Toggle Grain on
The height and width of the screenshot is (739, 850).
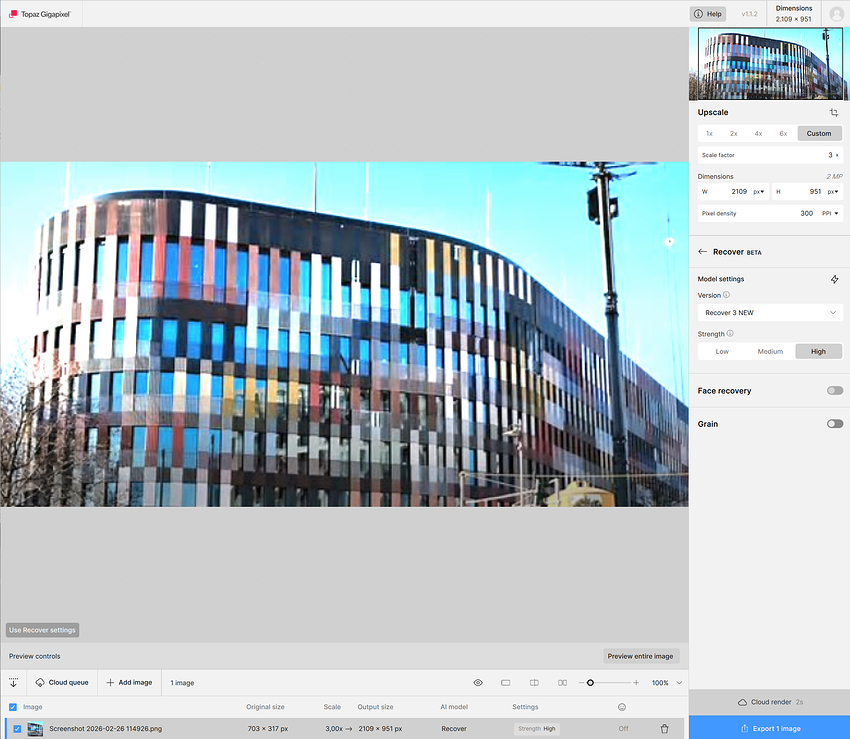835,423
